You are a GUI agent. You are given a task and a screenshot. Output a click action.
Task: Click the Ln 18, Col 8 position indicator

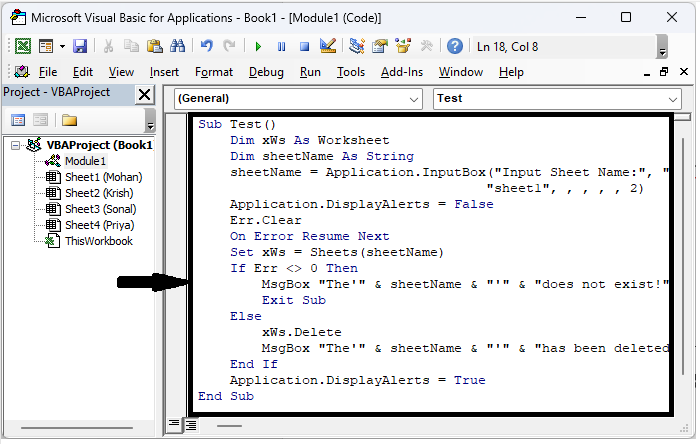click(508, 46)
